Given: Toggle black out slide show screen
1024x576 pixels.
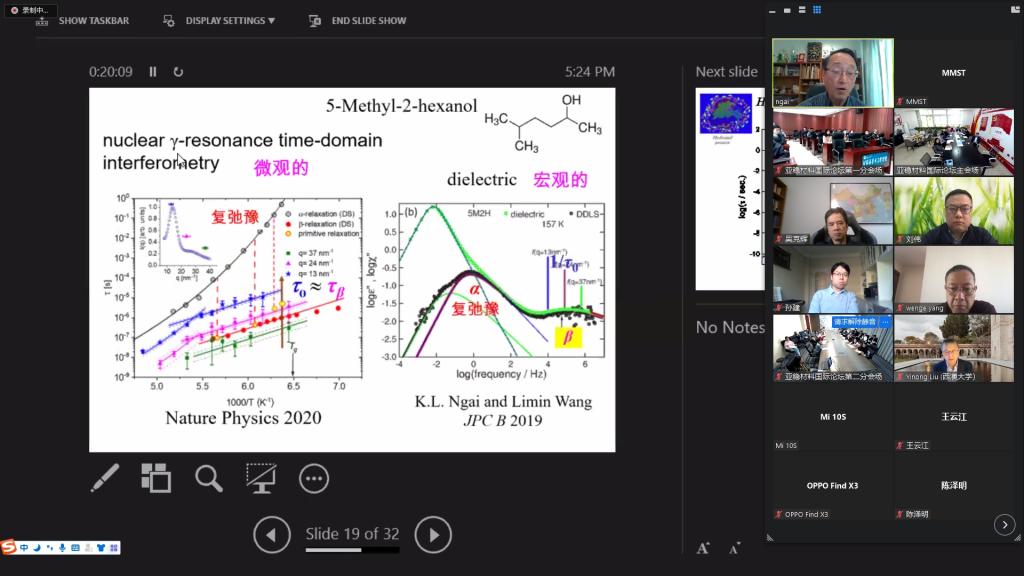Looking at the screenshot, I should (261, 478).
